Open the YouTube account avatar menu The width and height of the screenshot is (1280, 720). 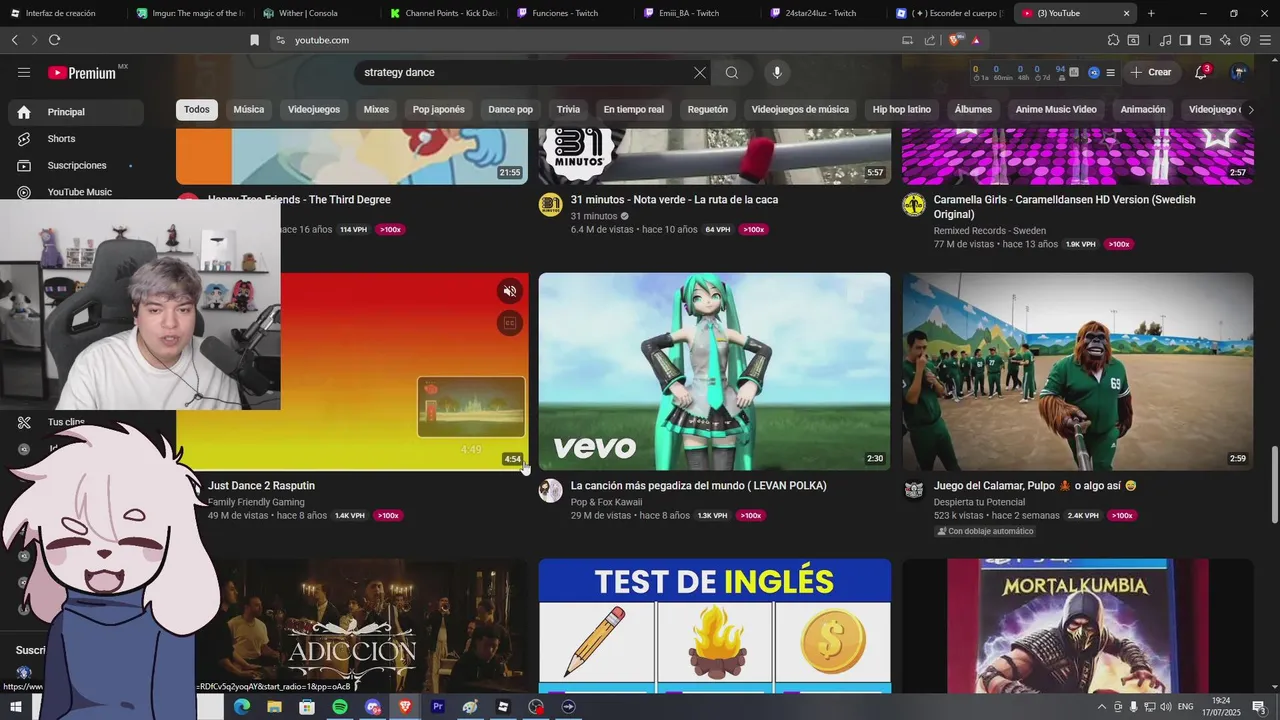click(x=1239, y=72)
